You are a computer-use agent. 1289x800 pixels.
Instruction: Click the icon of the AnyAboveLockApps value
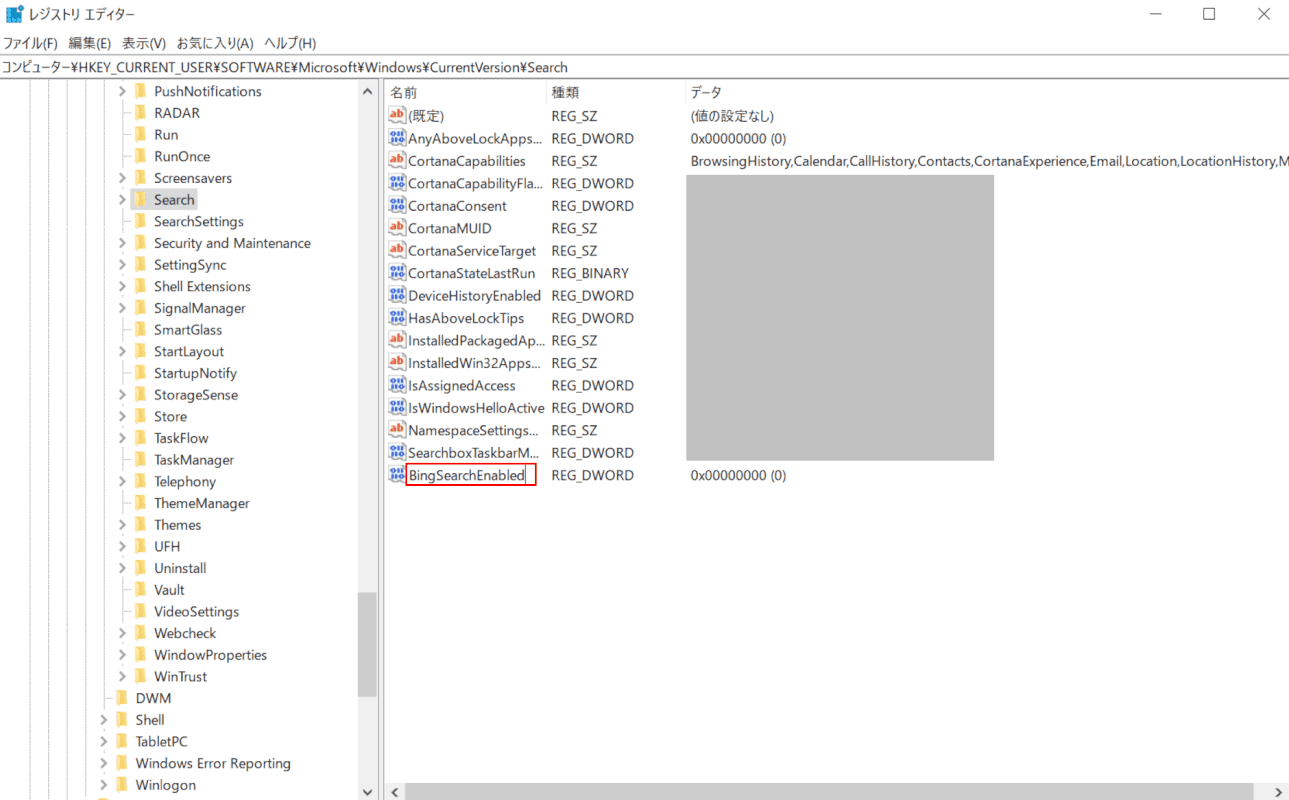tap(397, 139)
